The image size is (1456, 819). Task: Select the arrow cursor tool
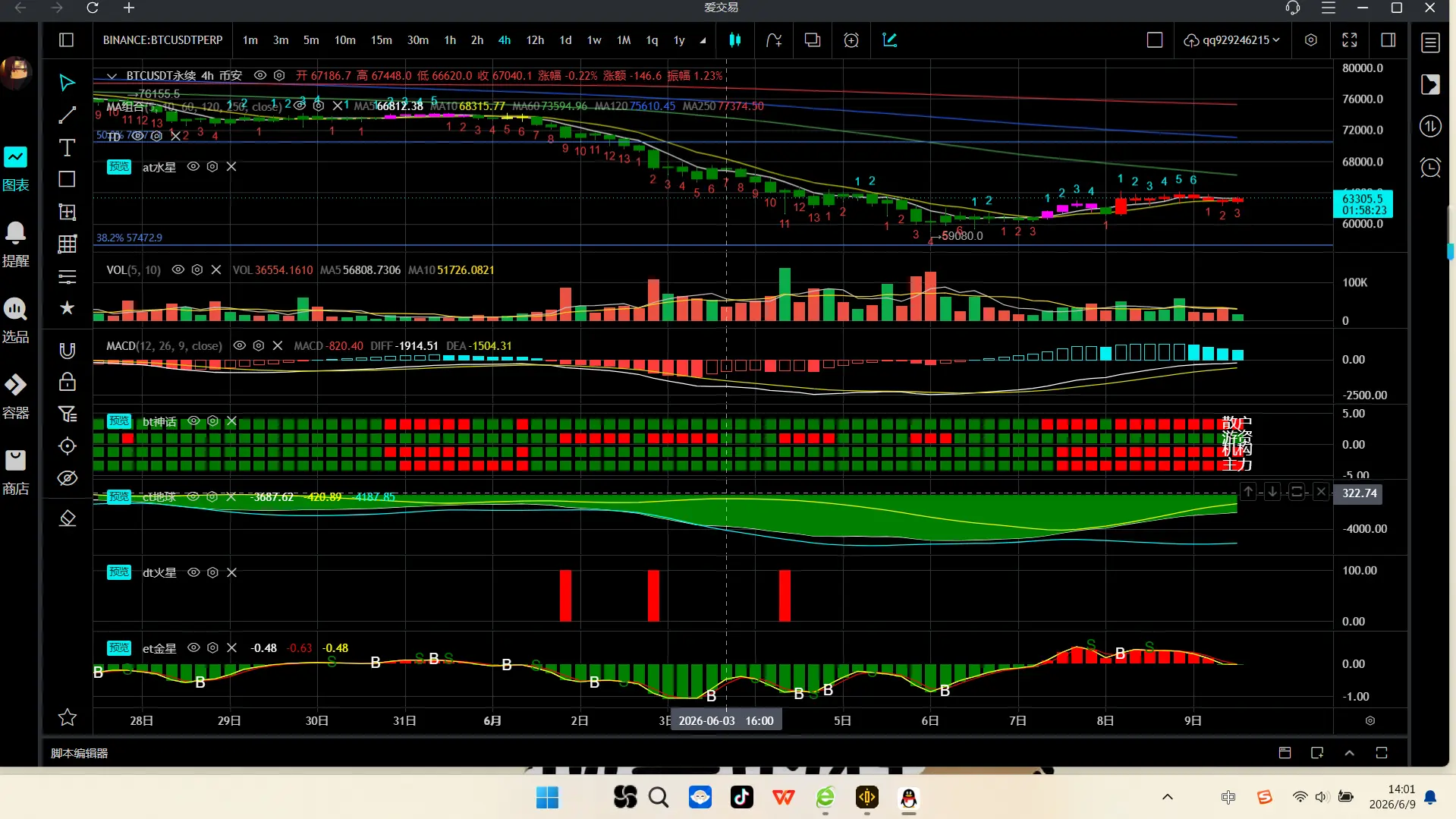67,82
